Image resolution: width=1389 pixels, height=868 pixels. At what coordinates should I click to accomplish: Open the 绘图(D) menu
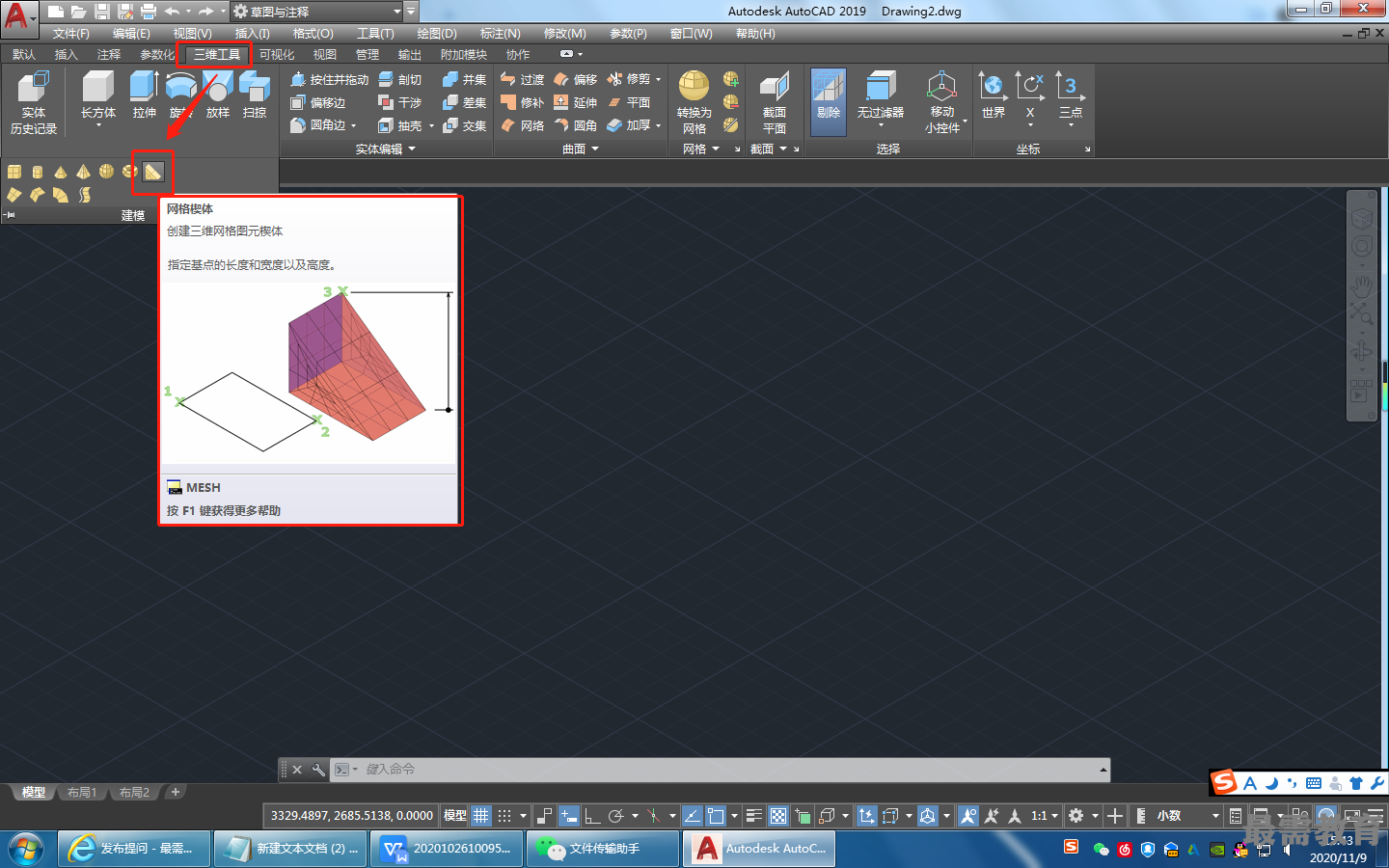pyautogui.click(x=437, y=33)
